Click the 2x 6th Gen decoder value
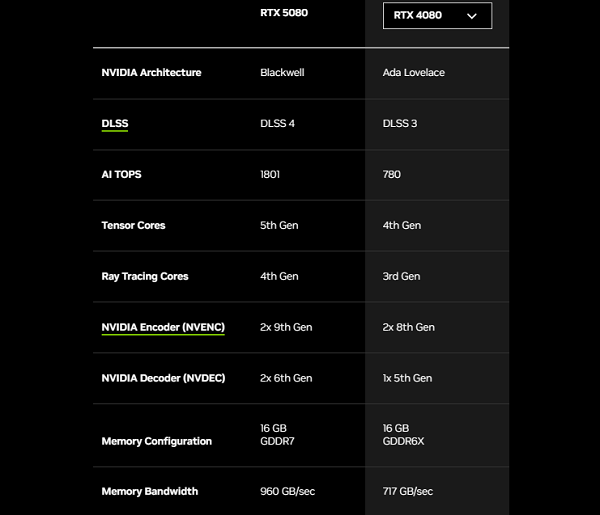The height and width of the screenshot is (515, 600). [x=286, y=378]
